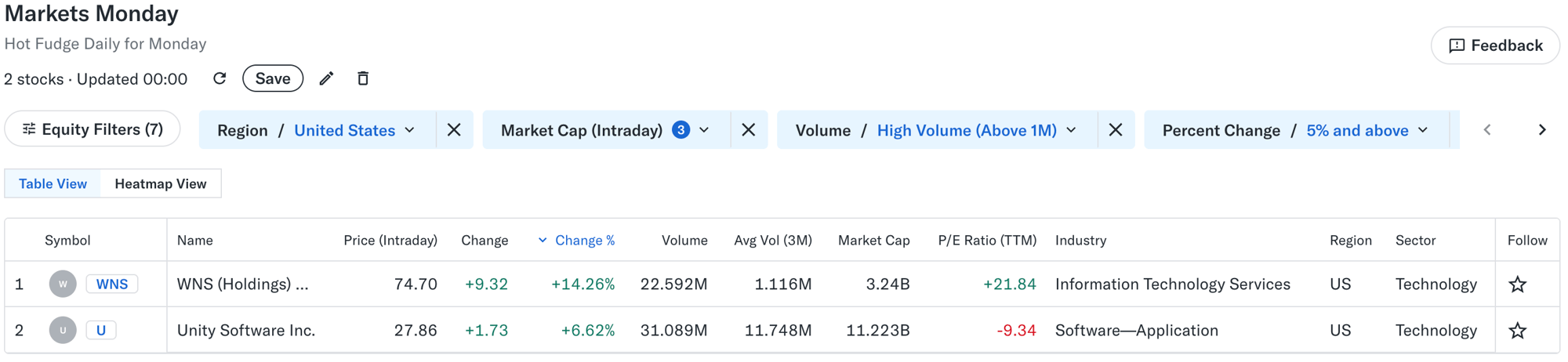This screenshot has width=1568, height=362.
Task: Click the 27.86 price value
Action: [416, 331]
